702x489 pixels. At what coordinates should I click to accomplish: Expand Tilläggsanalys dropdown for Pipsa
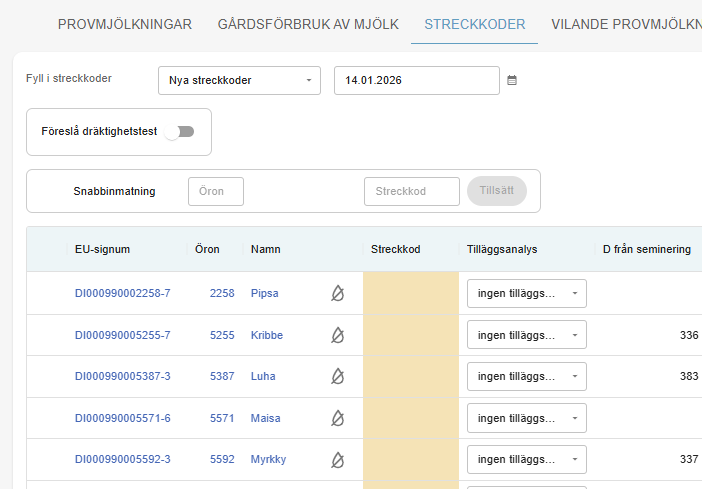click(526, 293)
